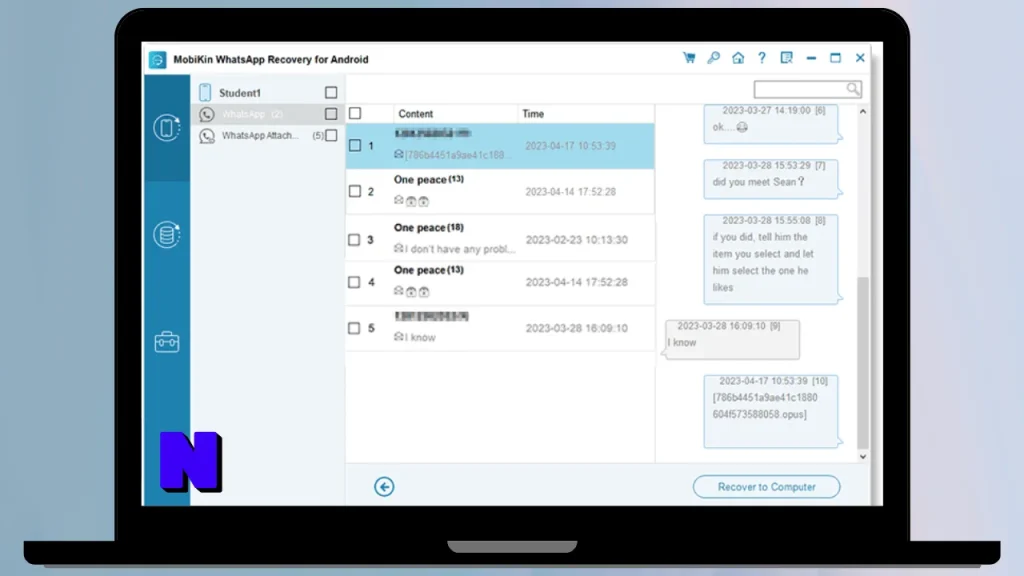Click 'I know' preview text in row 5
The image size is (1024, 576).
point(420,337)
